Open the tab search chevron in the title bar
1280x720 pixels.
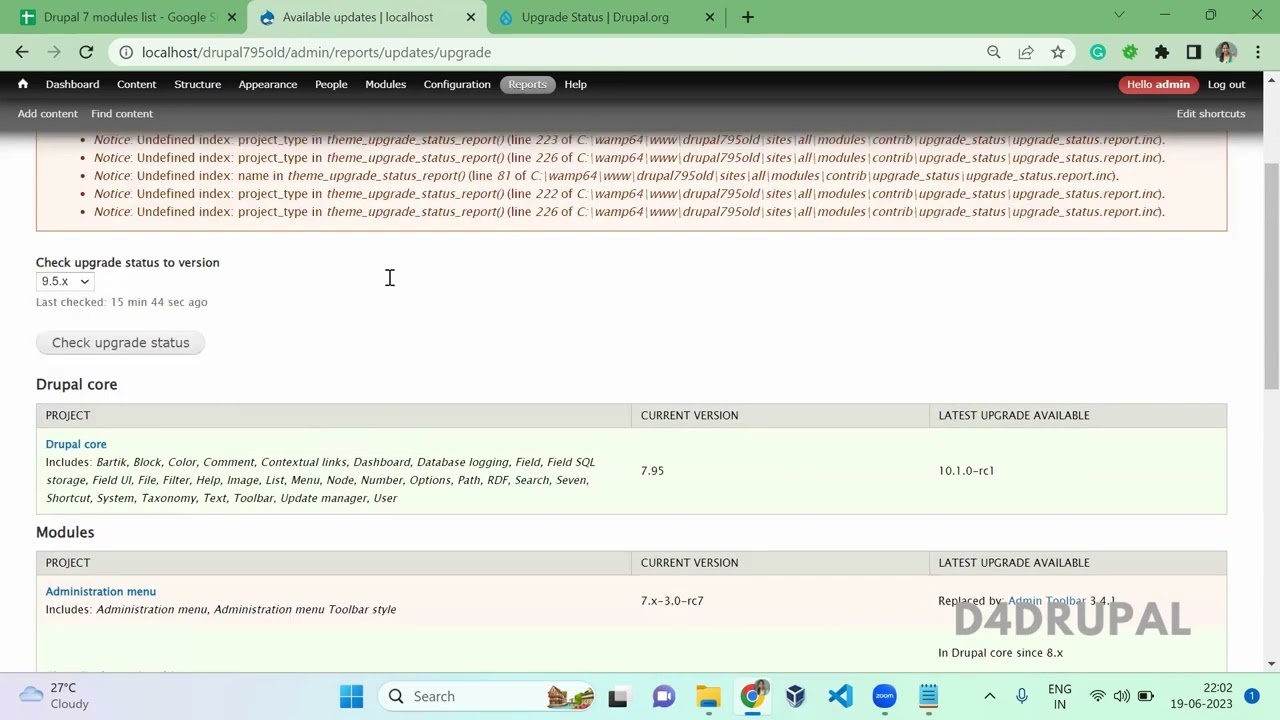1119,15
